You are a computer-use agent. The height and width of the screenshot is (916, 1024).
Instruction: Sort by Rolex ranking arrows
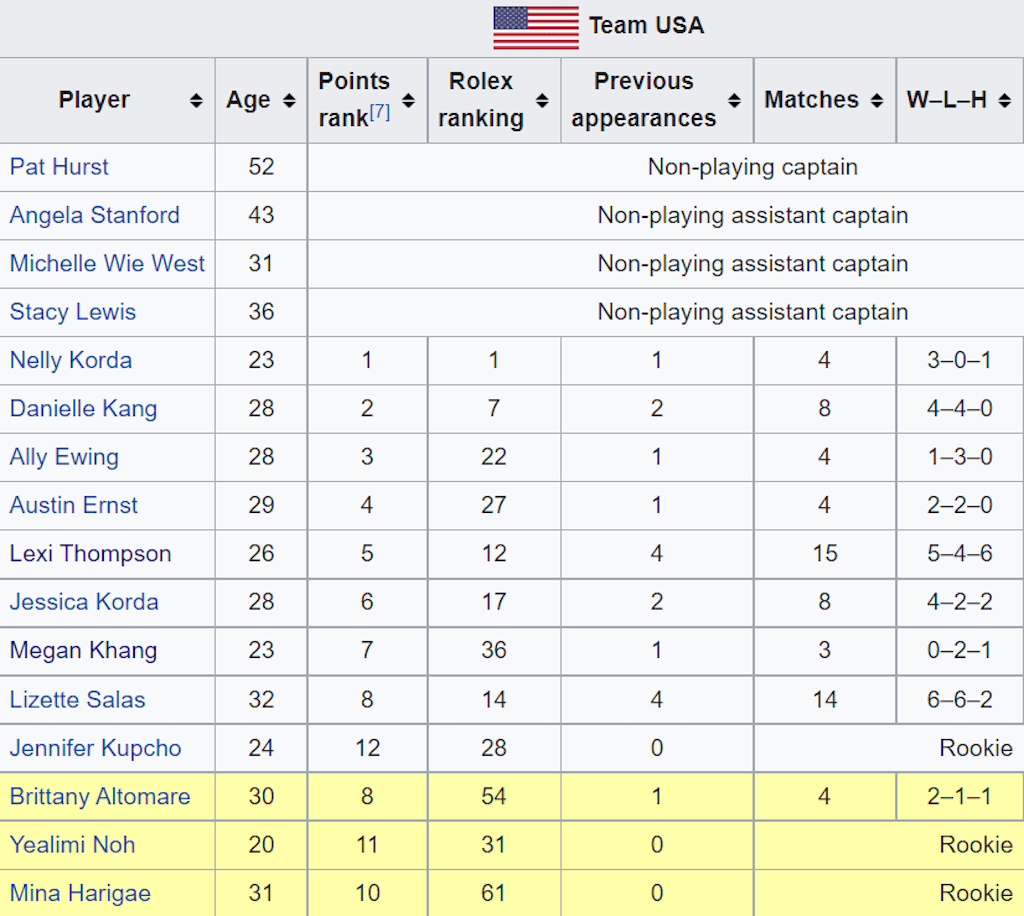(x=542, y=100)
